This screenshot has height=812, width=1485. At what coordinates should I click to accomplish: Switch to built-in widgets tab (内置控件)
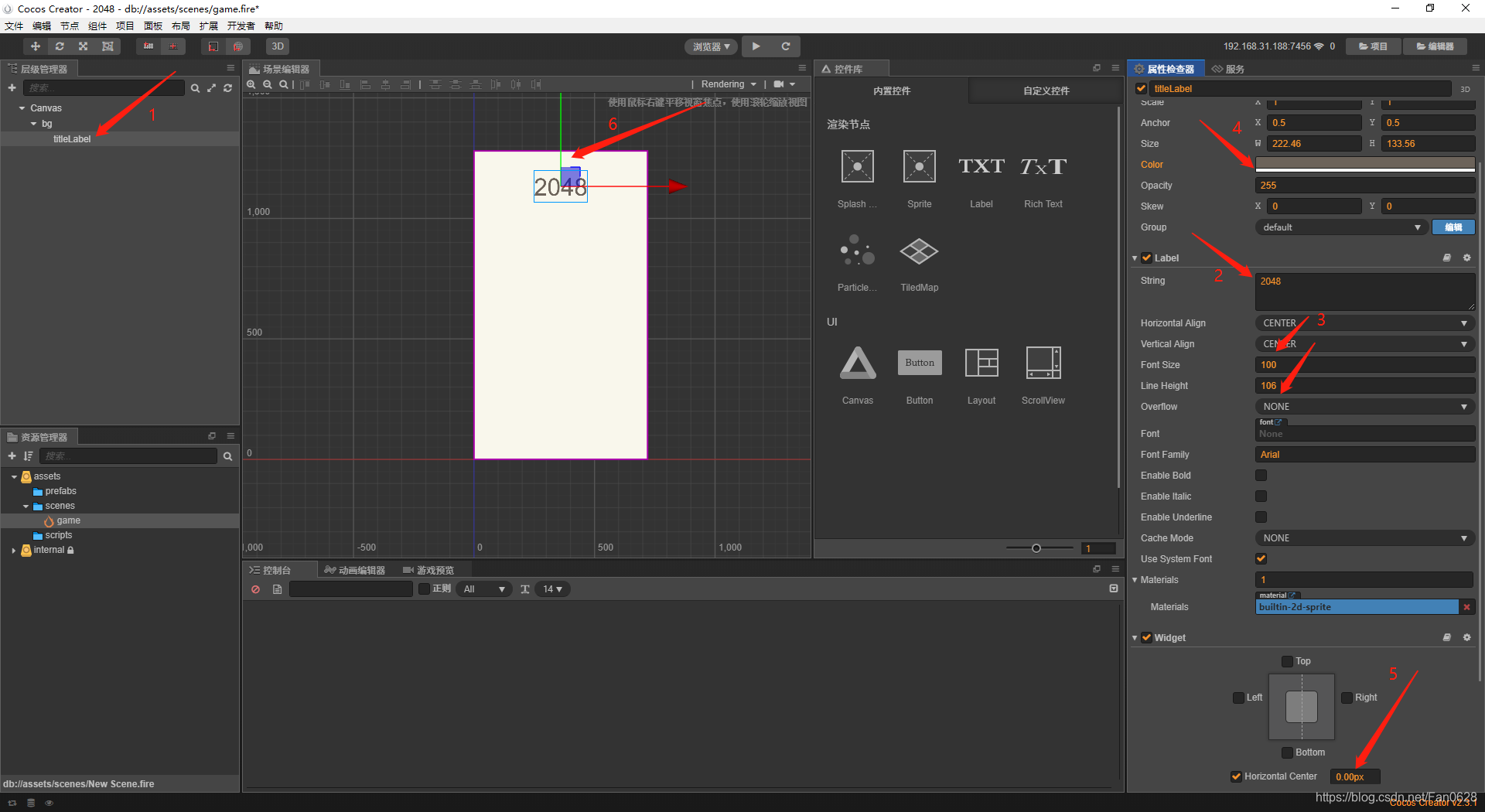tap(892, 90)
